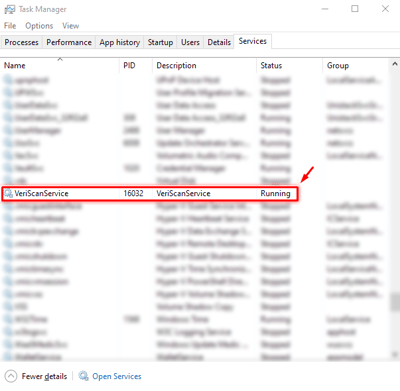400x391 pixels.
Task: Switch to the Details tab
Action: (219, 42)
